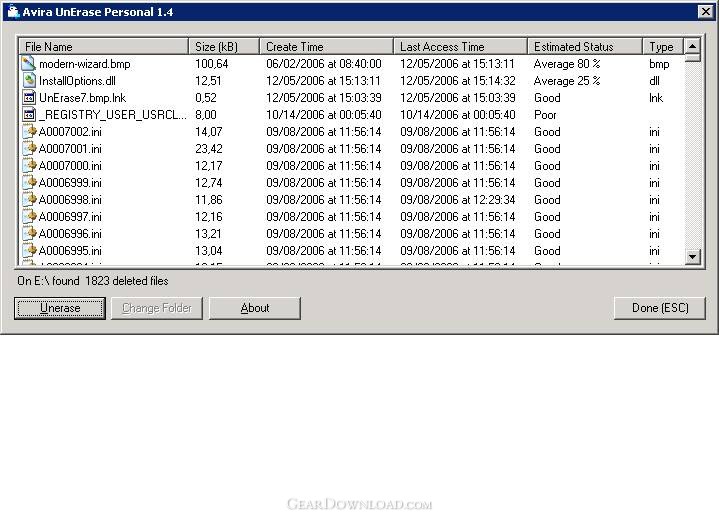This screenshot has height=512, width=719.
Task: Select the file name InstallOptions.dll
Action: (77, 81)
